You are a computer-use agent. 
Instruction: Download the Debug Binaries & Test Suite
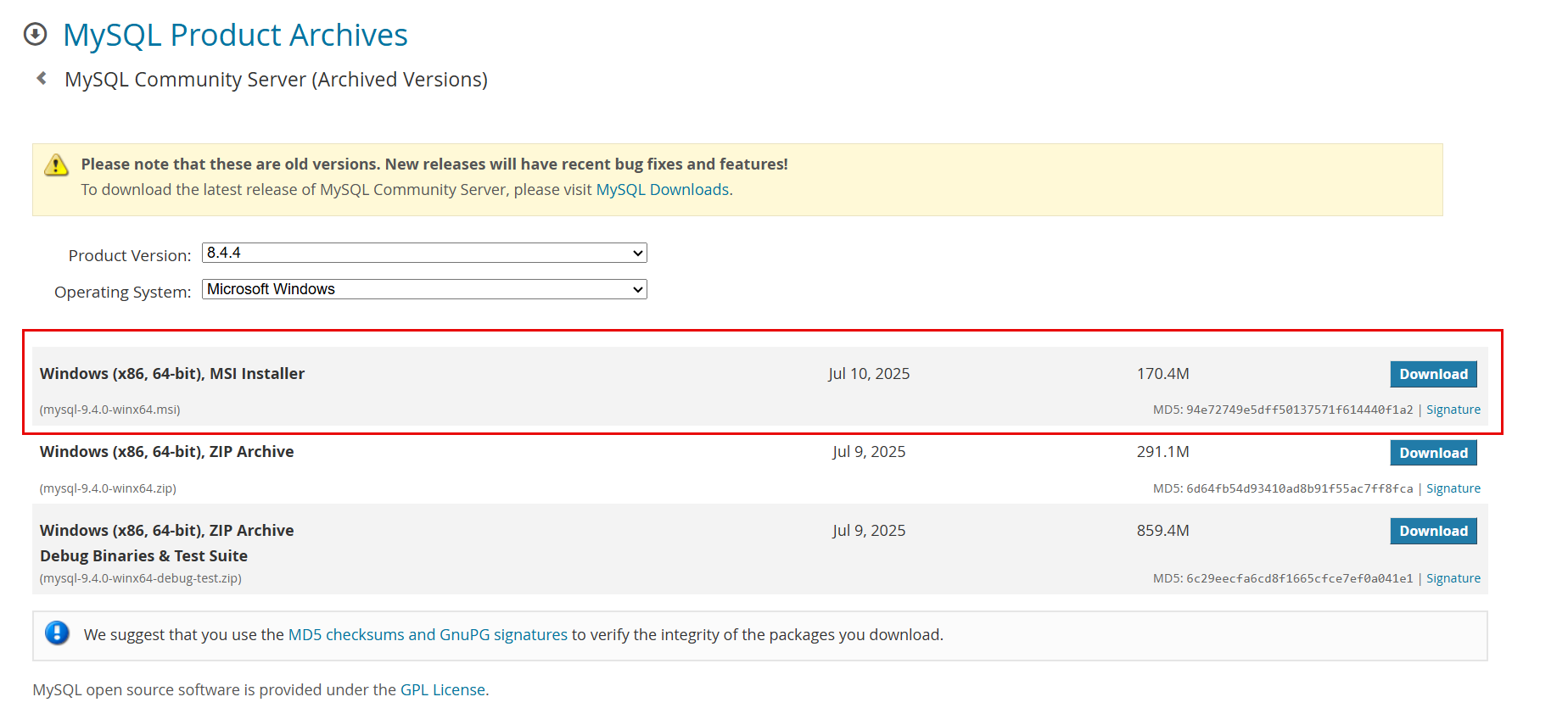pyautogui.click(x=1432, y=531)
